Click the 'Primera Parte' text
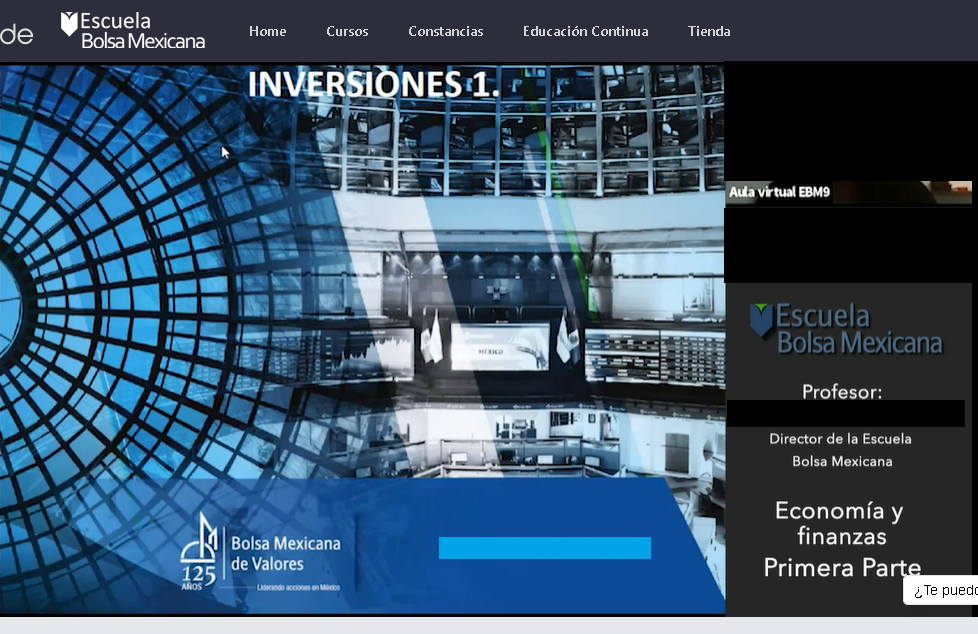Image resolution: width=978 pixels, height=634 pixels. click(x=842, y=568)
